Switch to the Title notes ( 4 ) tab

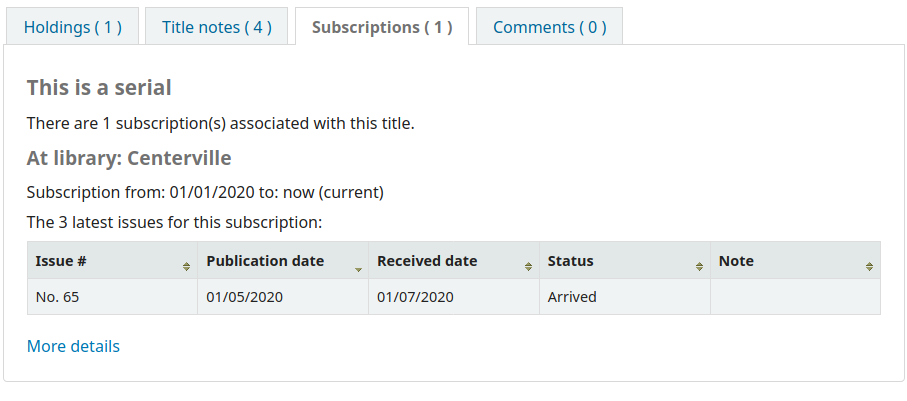pos(217,27)
